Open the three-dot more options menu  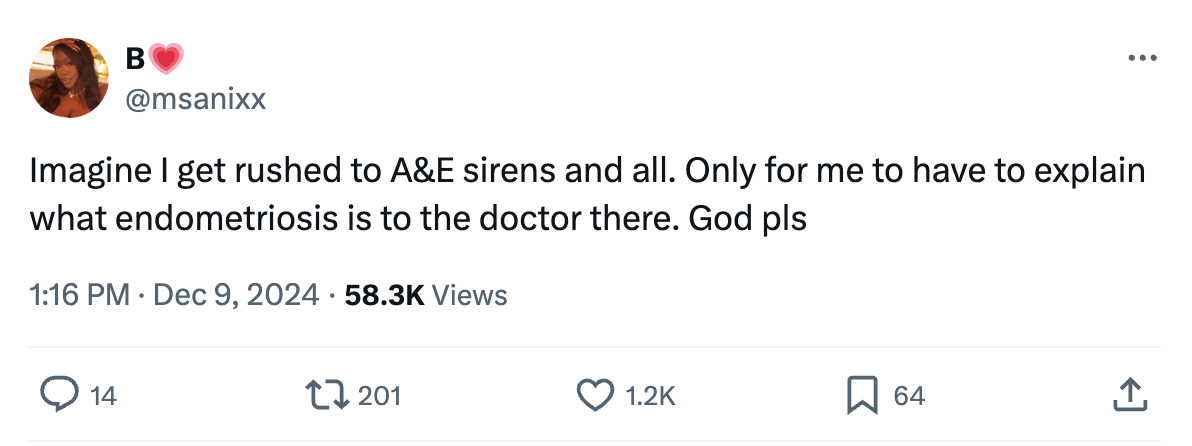tap(1141, 60)
